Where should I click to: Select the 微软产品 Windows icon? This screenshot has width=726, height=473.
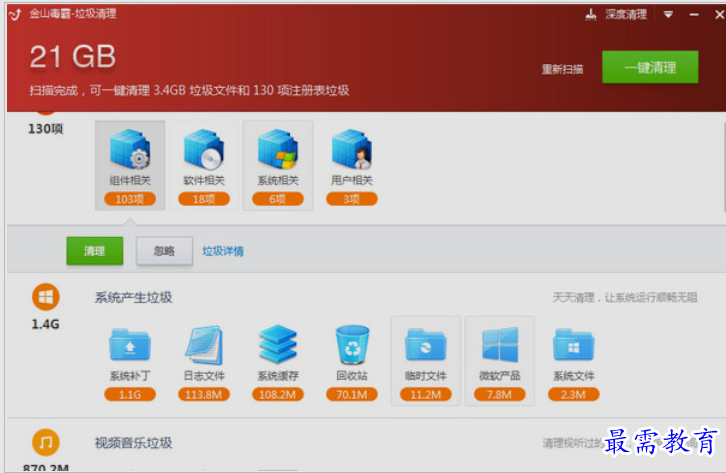(x=500, y=345)
